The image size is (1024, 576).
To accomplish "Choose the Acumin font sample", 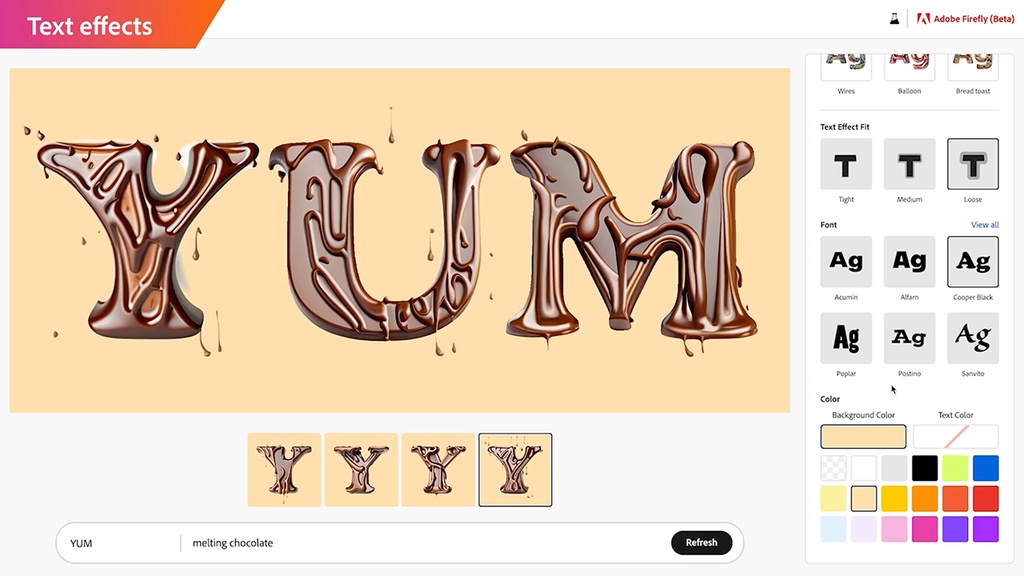I will click(846, 262).
